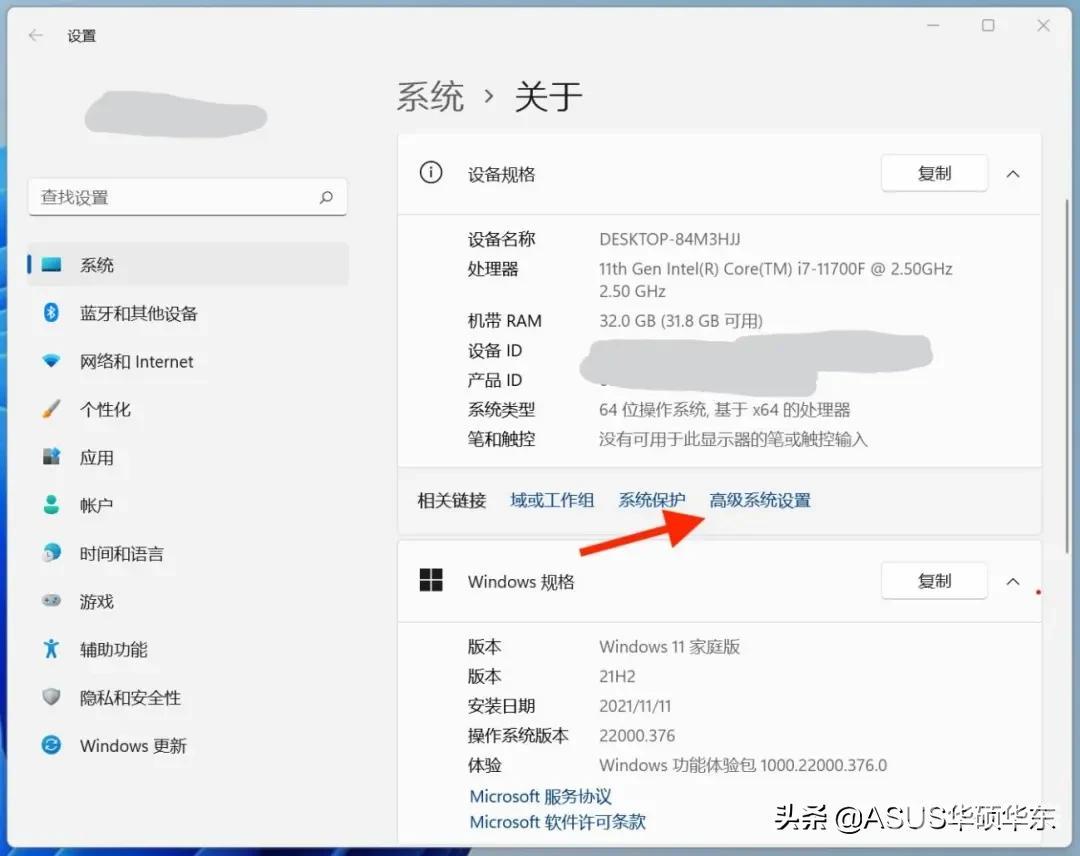Open Advanced system settings link
The height and width of the screenshot is (856, 1080).
[759, 501]
